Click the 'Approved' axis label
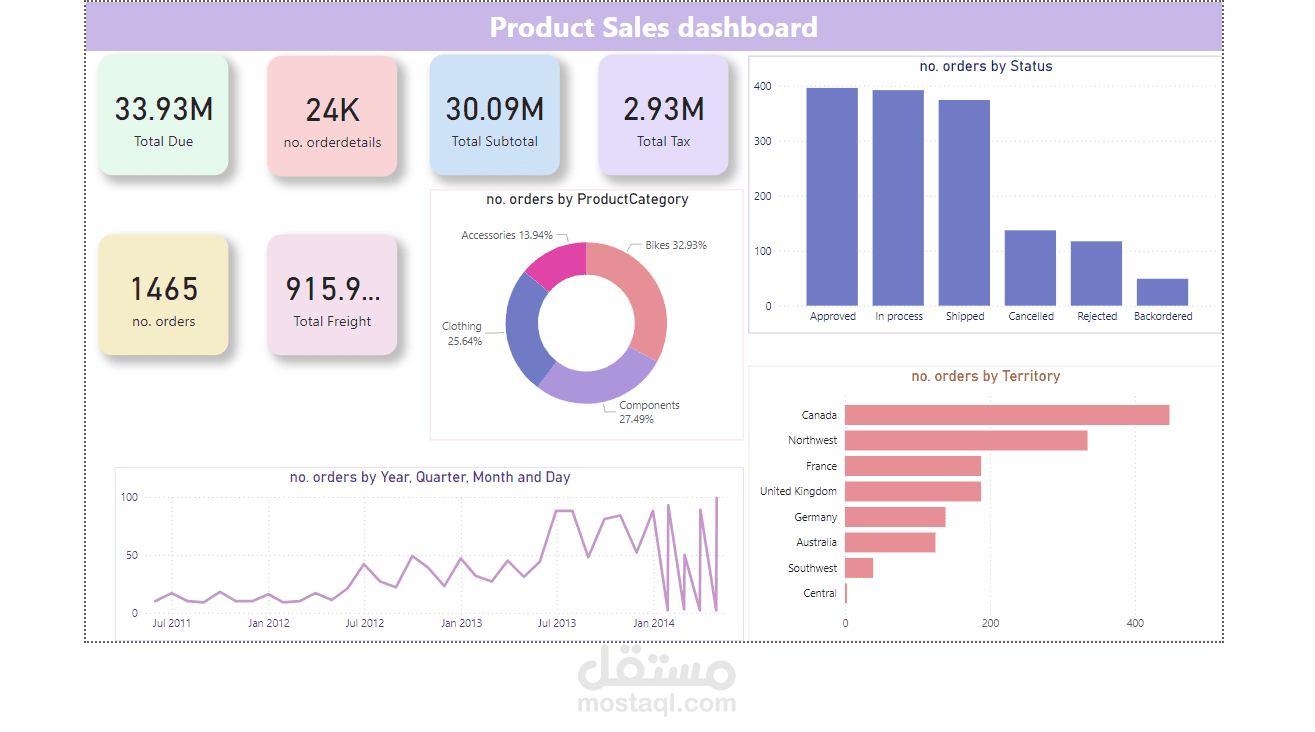The width and height of the screenshot is (1315, 732). [833, 316]
